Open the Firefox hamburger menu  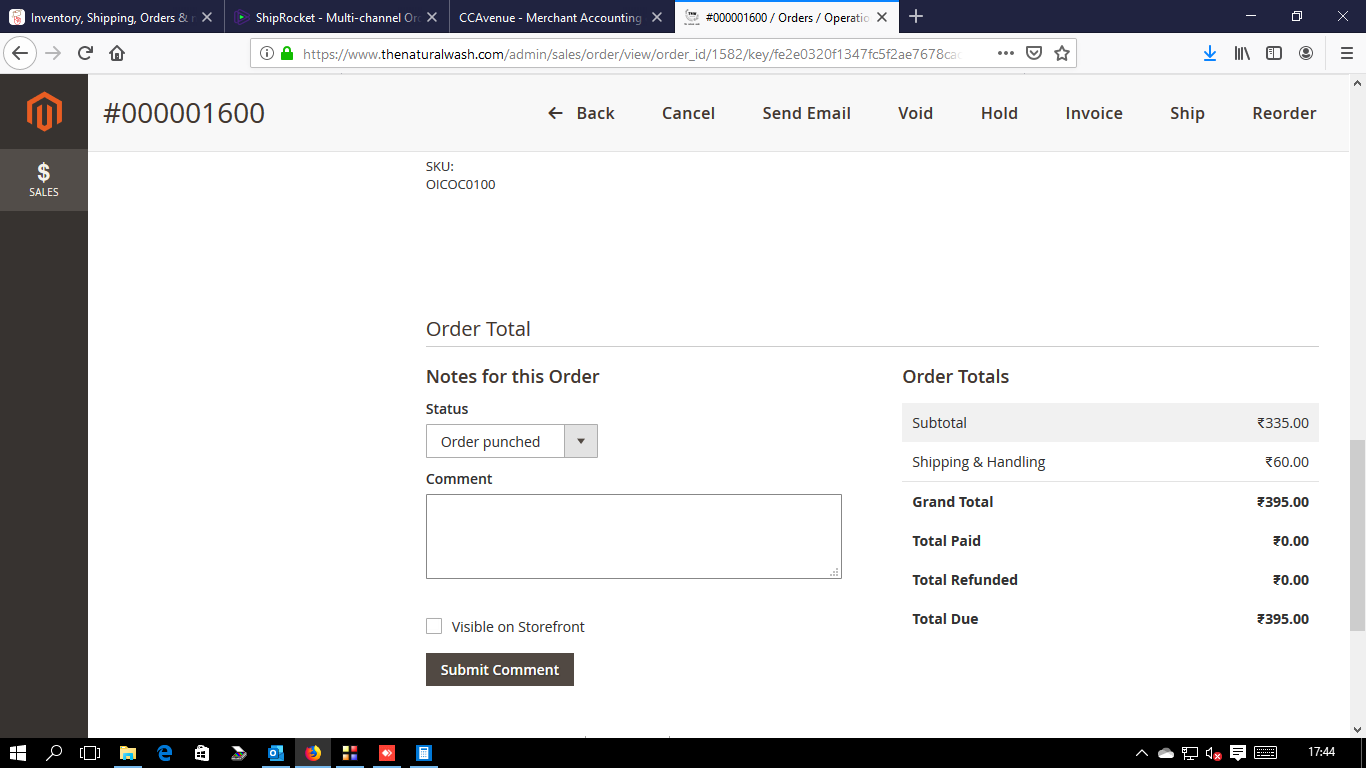(x=1346, y=53)
